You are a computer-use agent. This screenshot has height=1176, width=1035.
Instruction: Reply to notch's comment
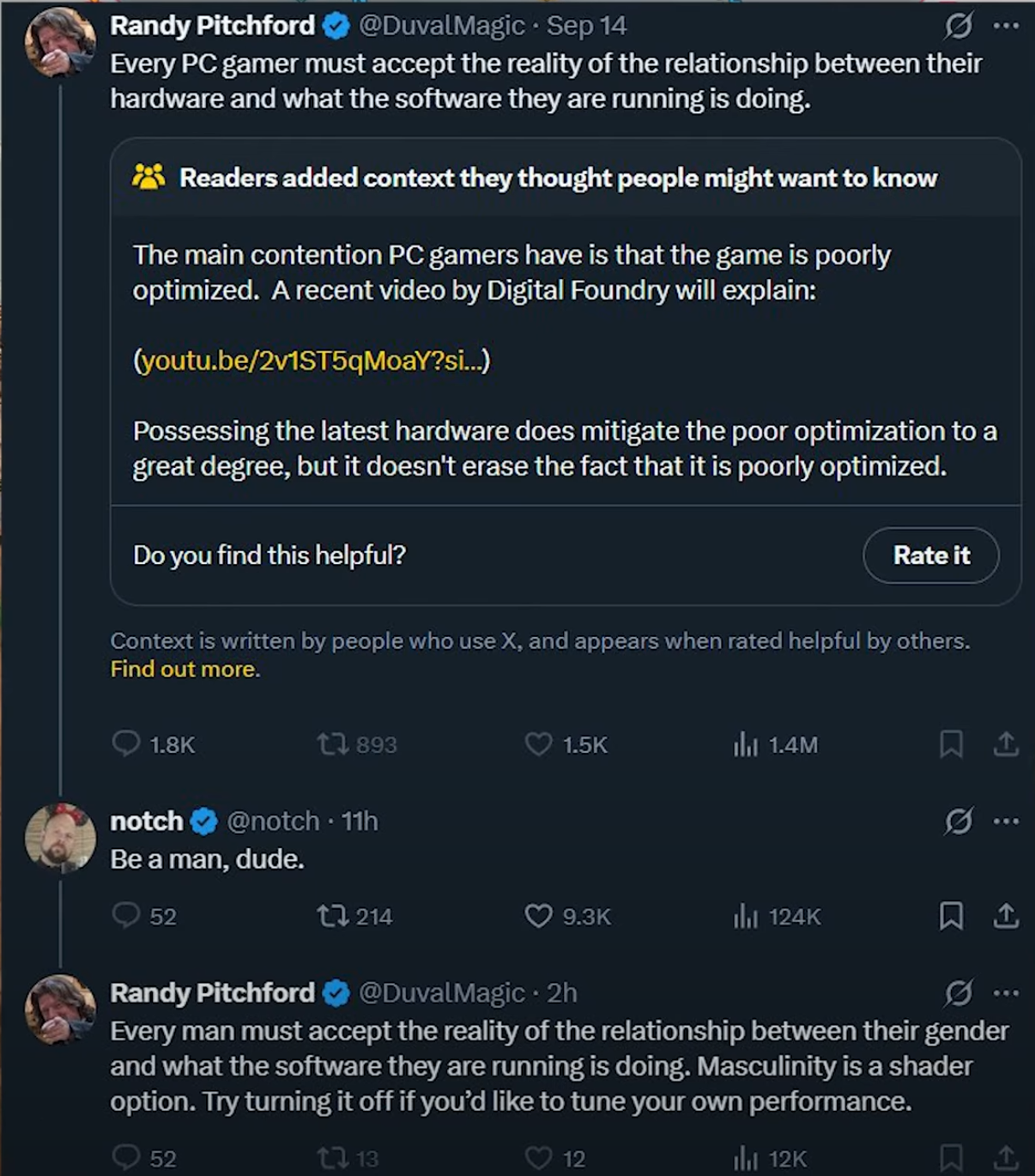coord(126,916)
